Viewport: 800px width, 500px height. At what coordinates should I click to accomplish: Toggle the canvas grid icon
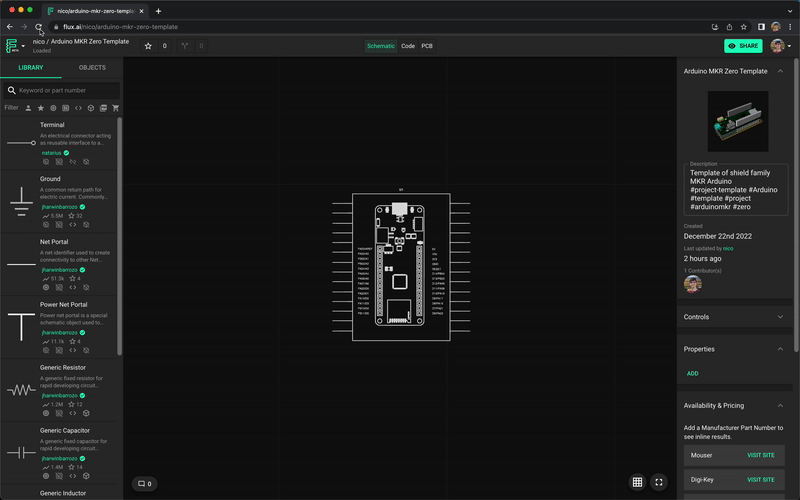pos(637,482)
